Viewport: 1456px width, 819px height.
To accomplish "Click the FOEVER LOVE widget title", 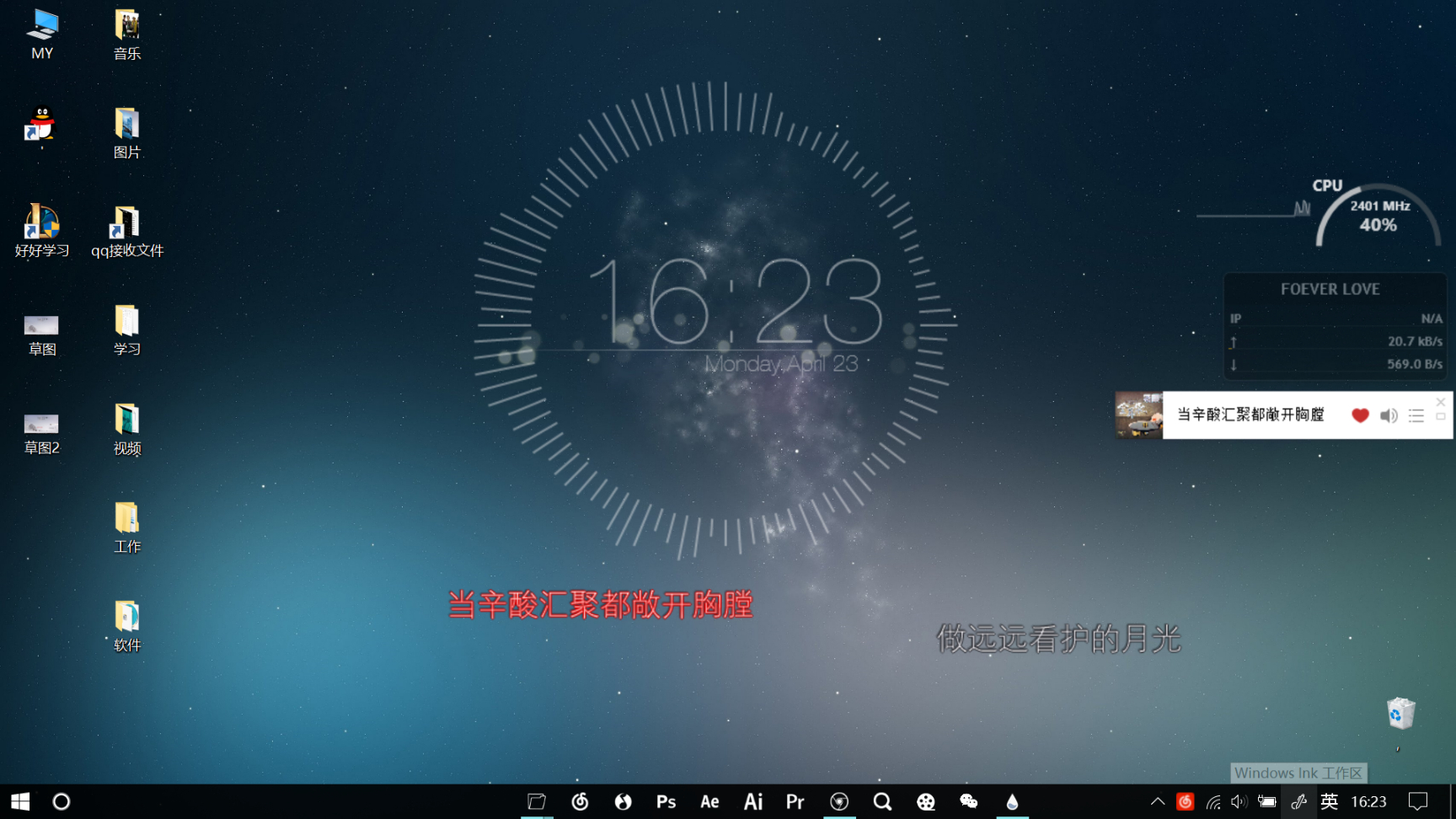I will click(1330, 289).
